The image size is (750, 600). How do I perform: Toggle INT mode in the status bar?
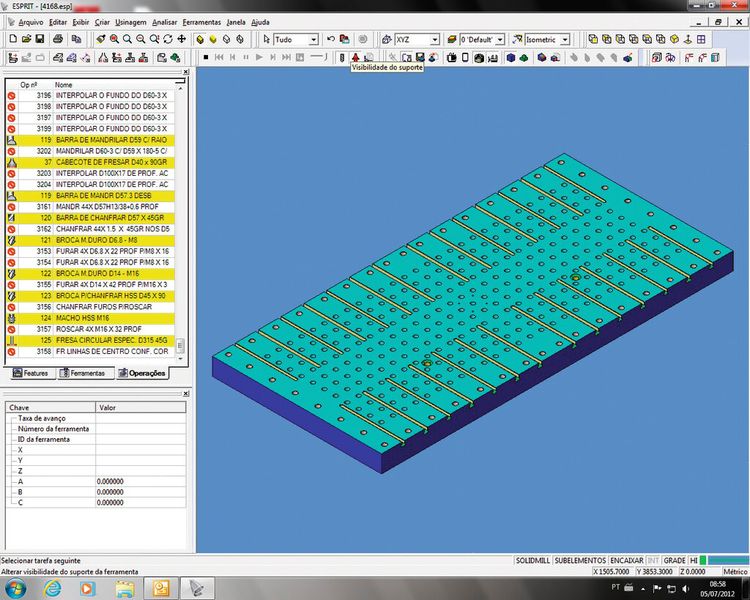pyautogui.click(x=653, y=560)
